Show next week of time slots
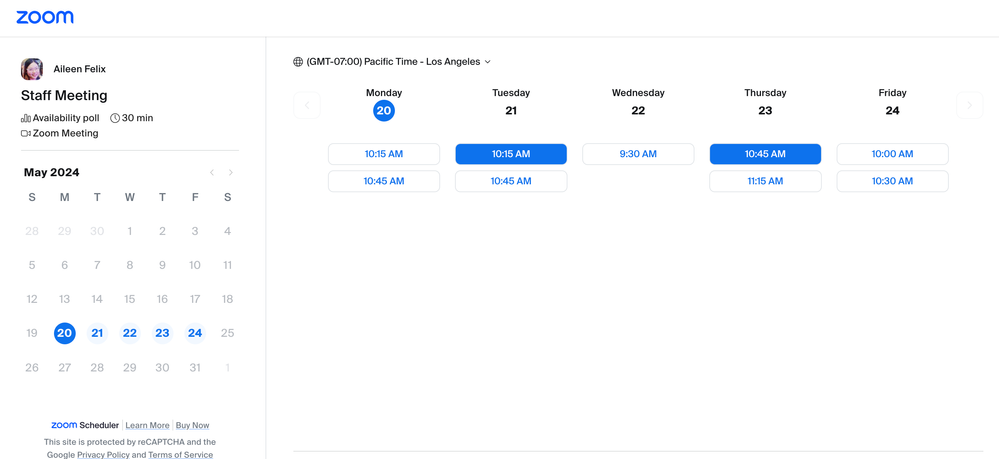 tap(969, 105)
